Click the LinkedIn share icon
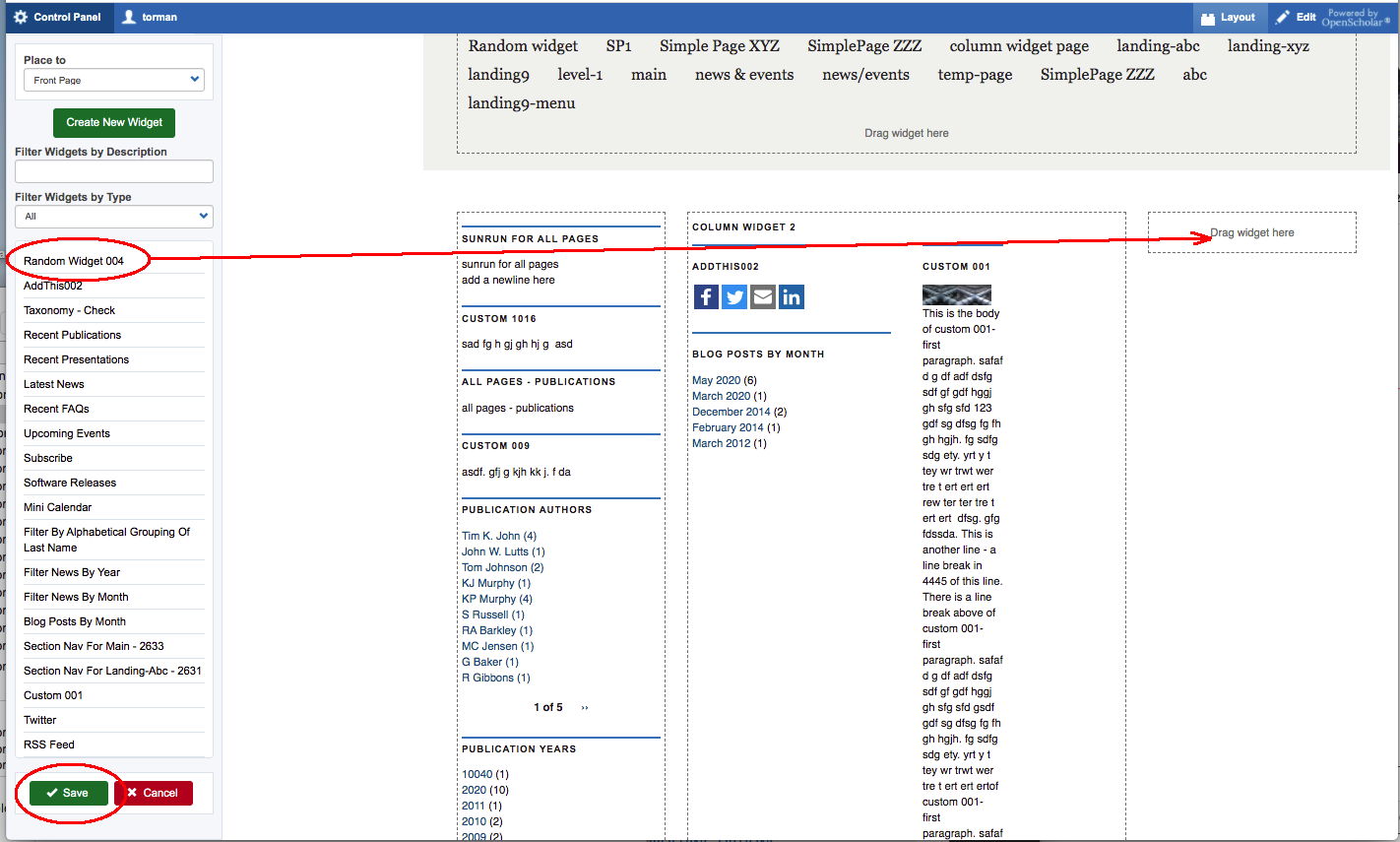The width and height of the screenshot is (1400, 842). (792, 296)
